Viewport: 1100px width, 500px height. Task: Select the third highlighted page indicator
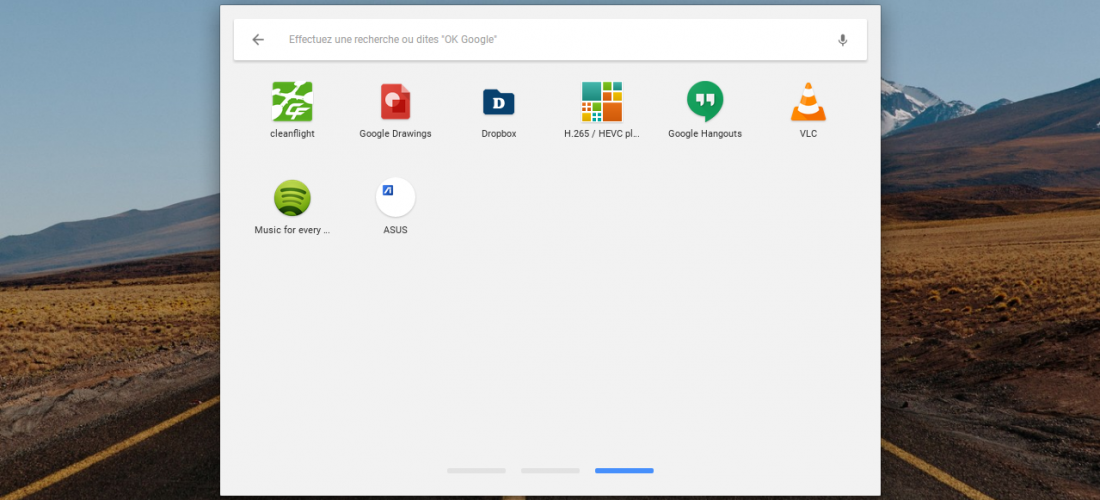tap(624, 471)
